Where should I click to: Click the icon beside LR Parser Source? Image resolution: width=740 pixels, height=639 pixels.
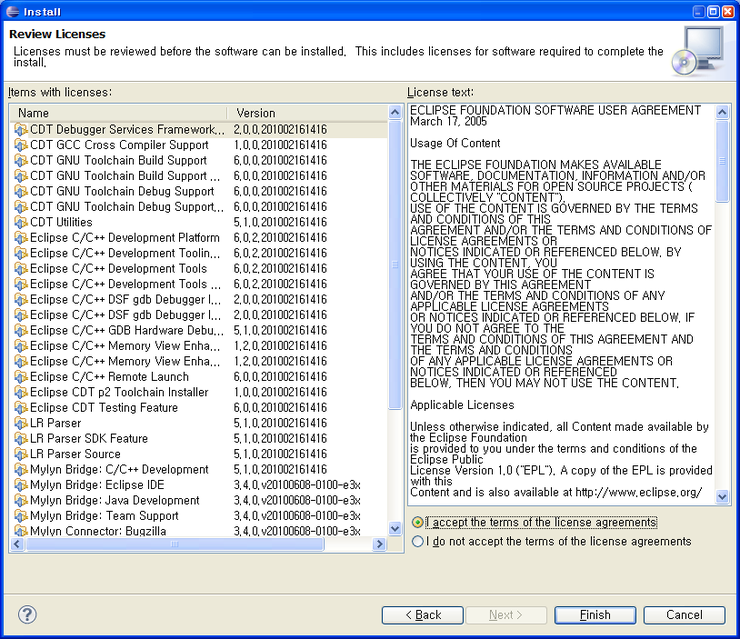pyautogui.click(x=20, y=454)
